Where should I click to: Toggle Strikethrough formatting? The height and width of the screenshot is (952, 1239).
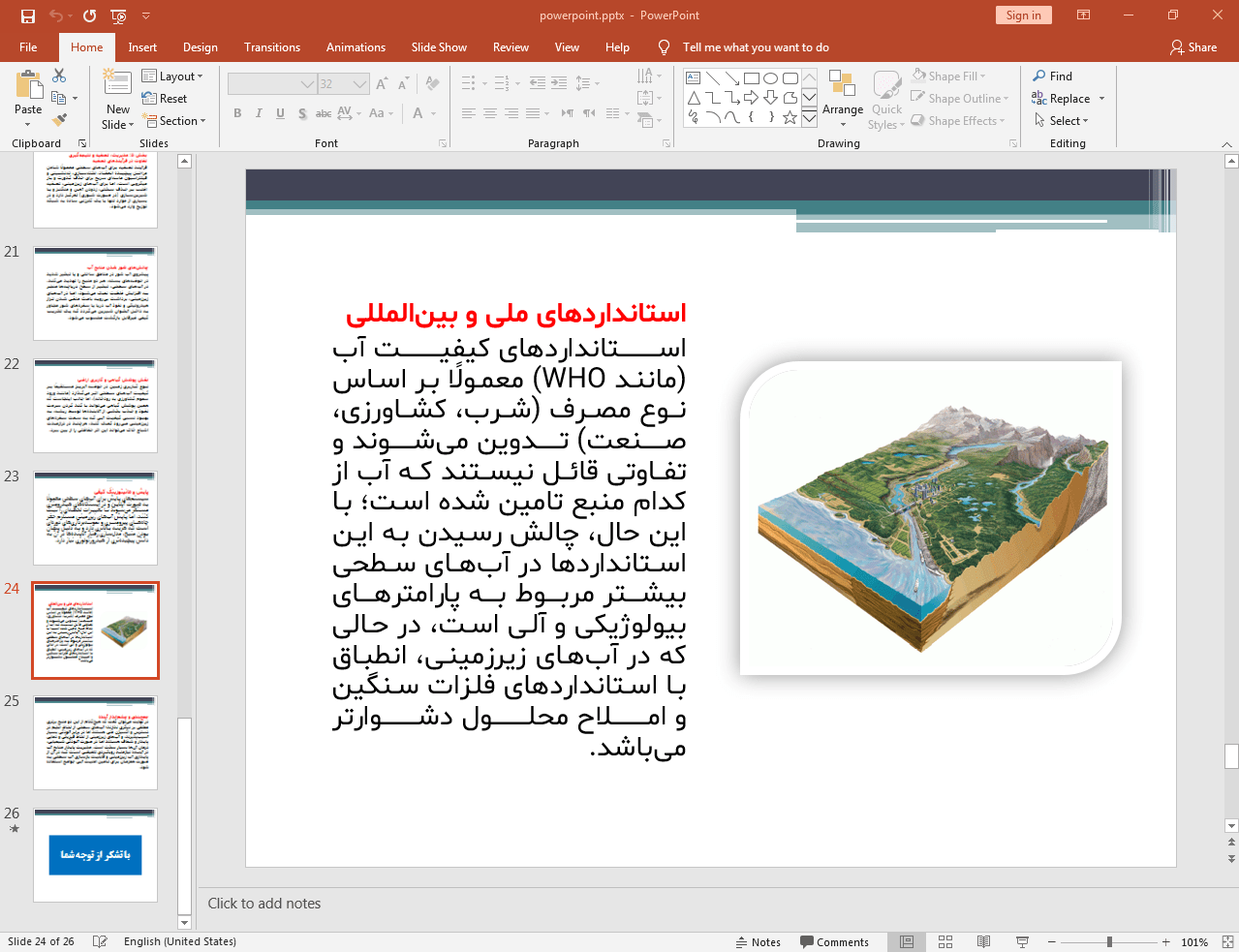click(324, 113)
